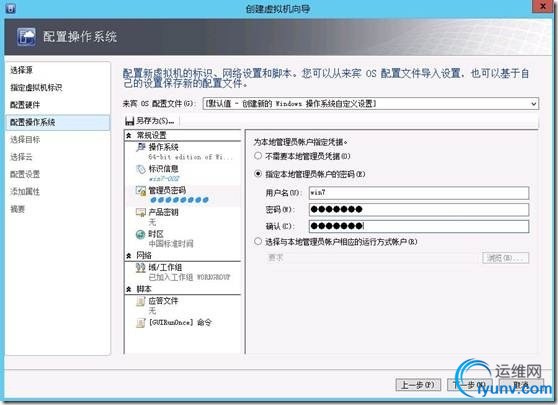
Task: Select the [GUIRunOnce] 命令 script icon
Action: tap(141, 323)
